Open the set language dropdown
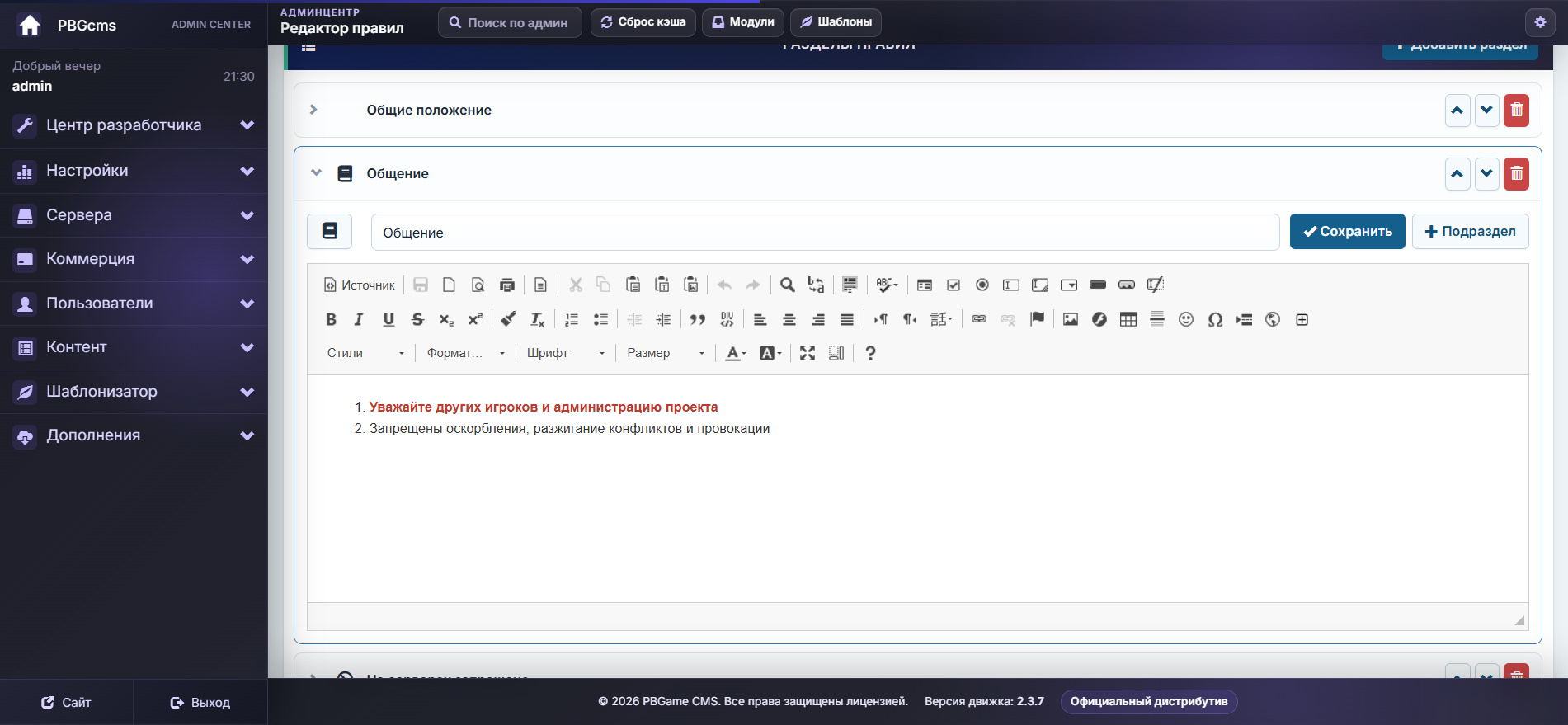 (x=941, y=320)
